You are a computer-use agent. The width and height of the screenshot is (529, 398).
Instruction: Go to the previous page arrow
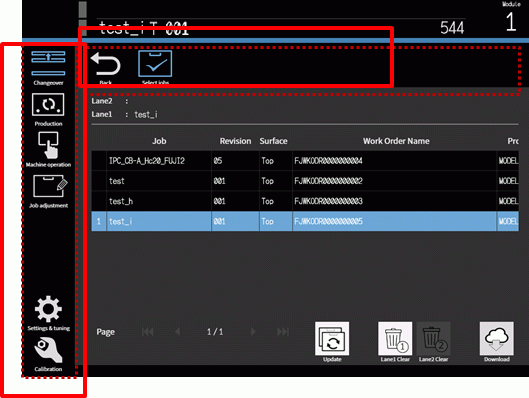click(178, 332)
